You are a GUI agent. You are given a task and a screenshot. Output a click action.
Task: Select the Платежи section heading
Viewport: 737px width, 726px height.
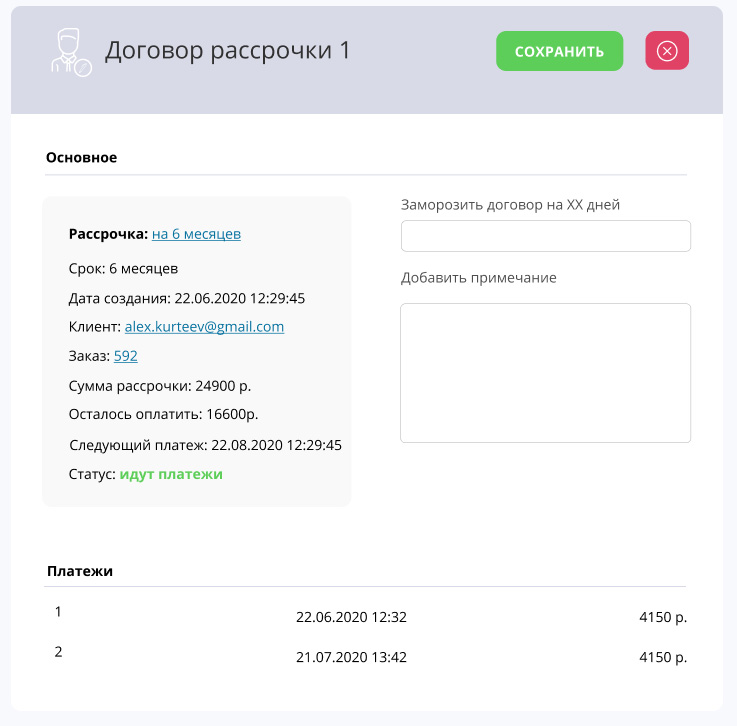(x=80, y=571)
